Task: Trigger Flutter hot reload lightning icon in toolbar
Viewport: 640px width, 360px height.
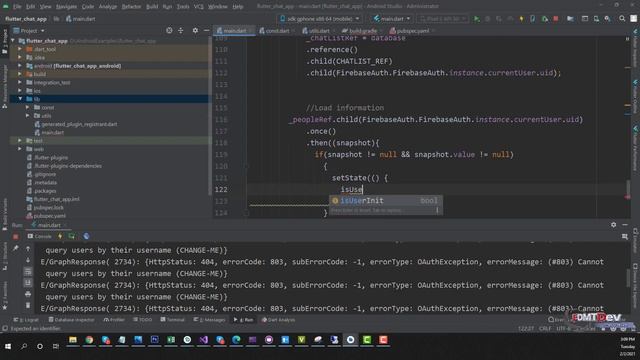Action: click(x=521, y=19)
